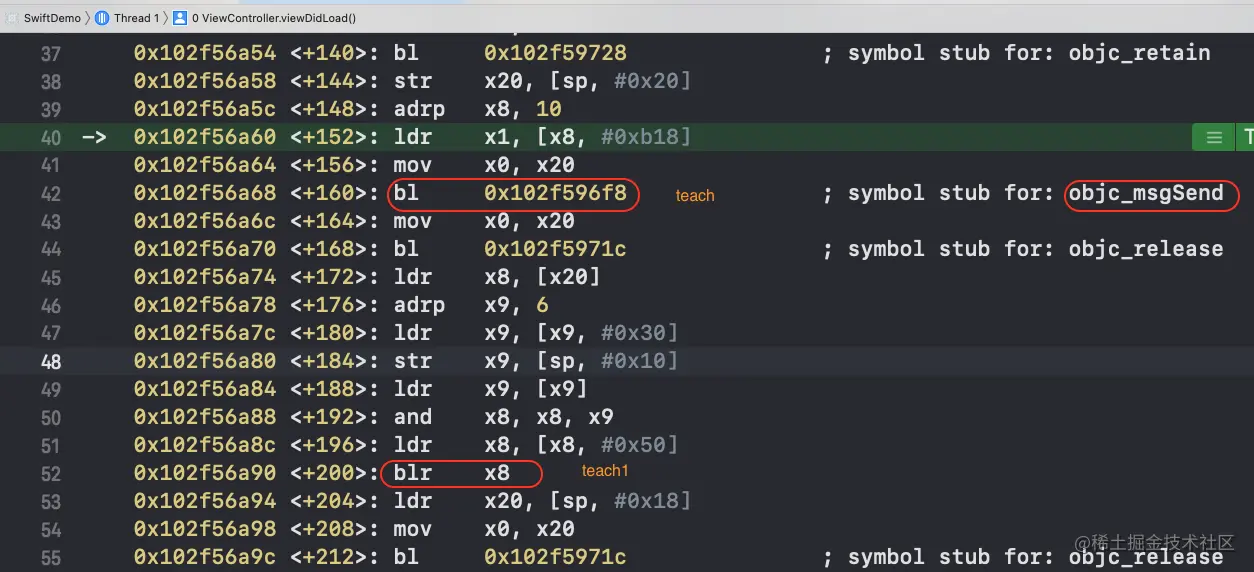Click operand 'x8, 10' on the adrp line
The width and height of the screenshot is (1254, 572).
523,109
